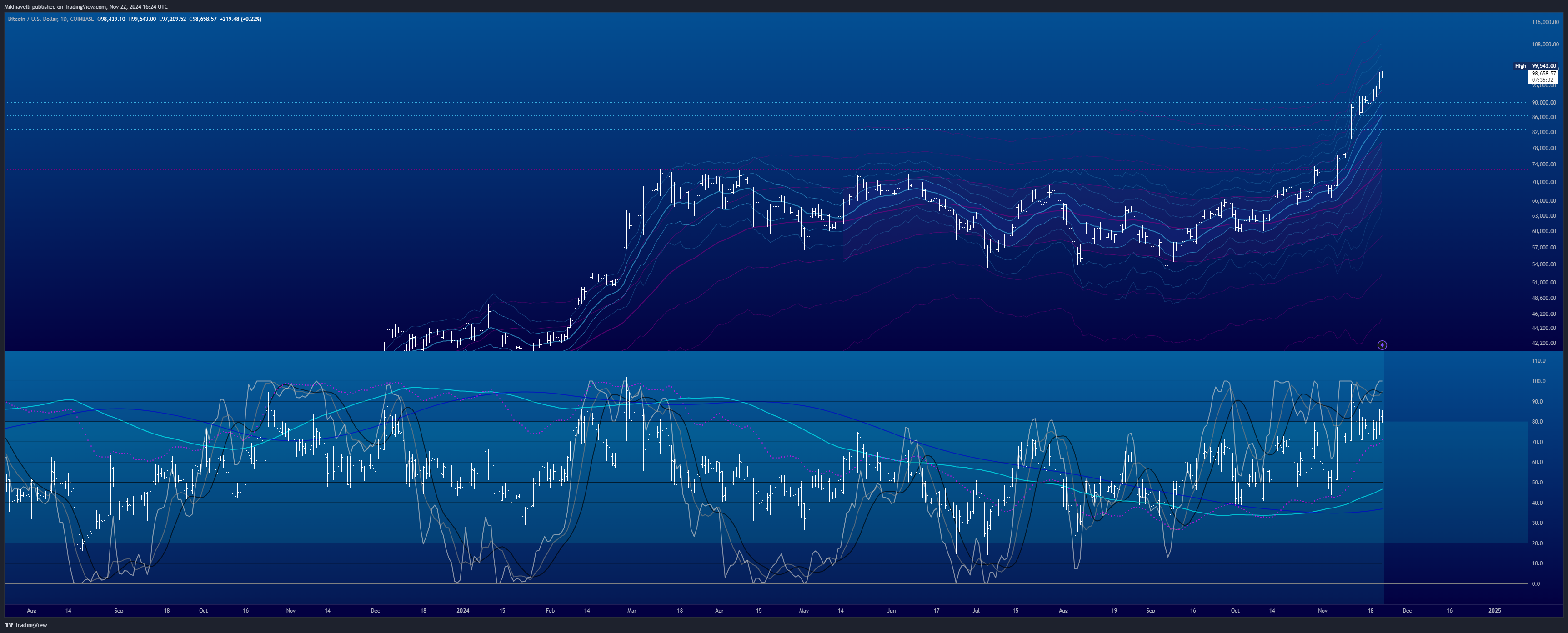Click the TradingView logo at bottom left

tap(26, 625)
